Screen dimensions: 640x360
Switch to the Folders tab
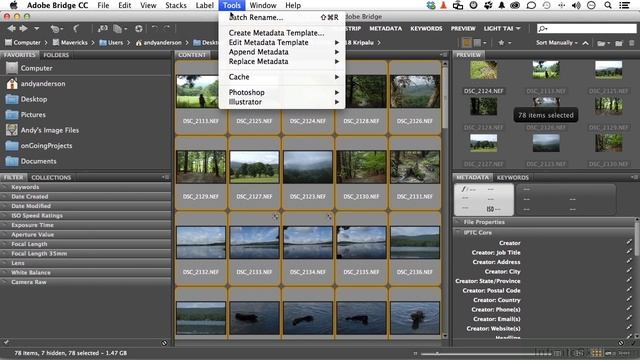(56, 55)
